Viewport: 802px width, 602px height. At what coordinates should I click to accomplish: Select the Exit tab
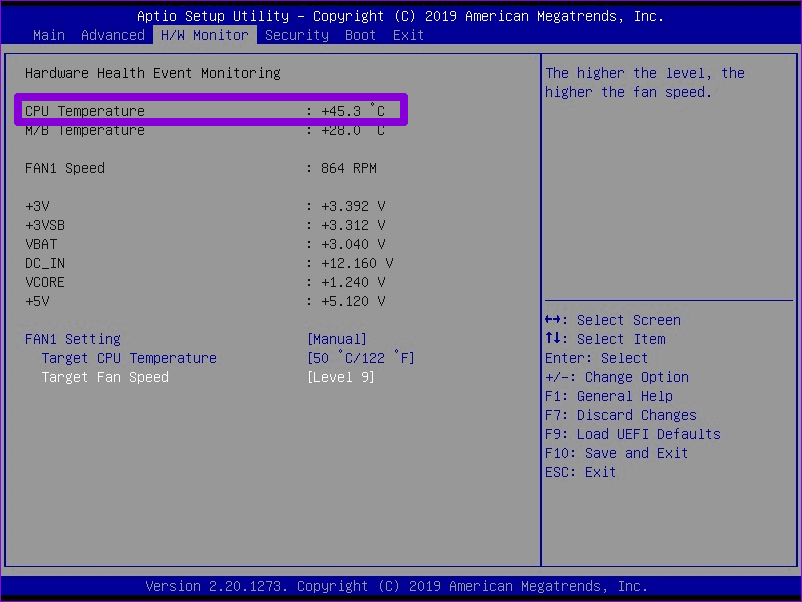click(x=408, y=34)
